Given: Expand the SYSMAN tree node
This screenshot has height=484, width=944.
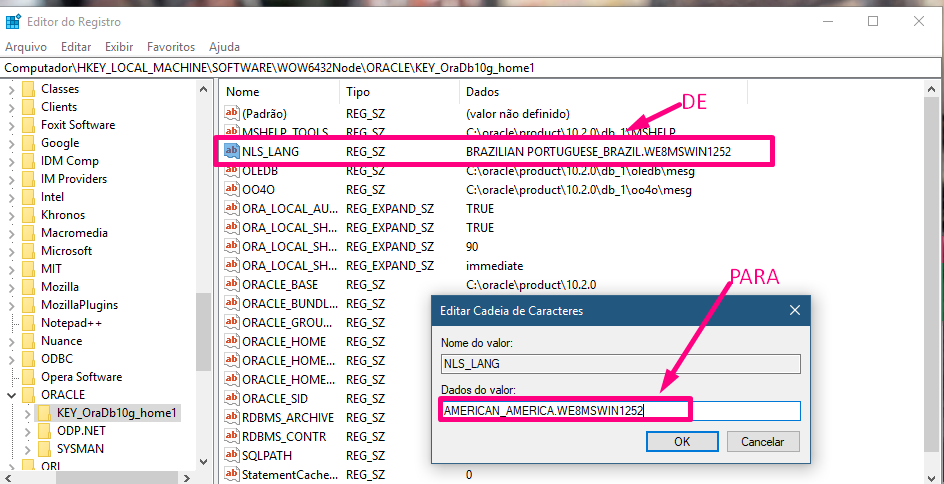Looking at the screenshot, I should pyautogui.click(x=27, y=449).
